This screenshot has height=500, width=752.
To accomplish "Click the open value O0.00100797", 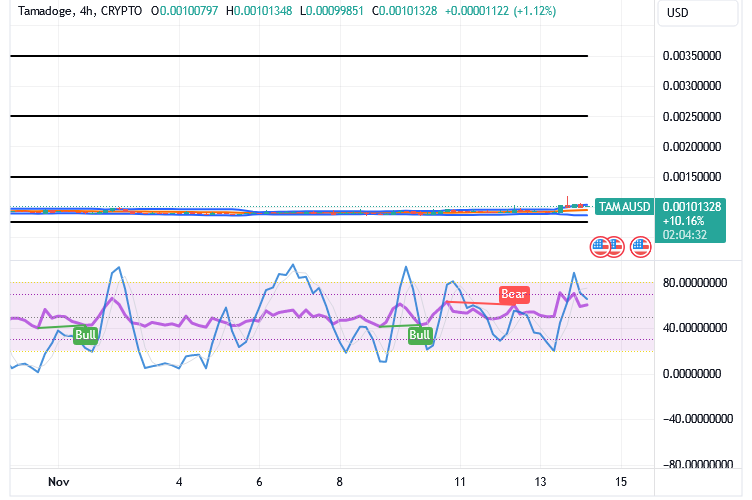I will coord(185,11).
